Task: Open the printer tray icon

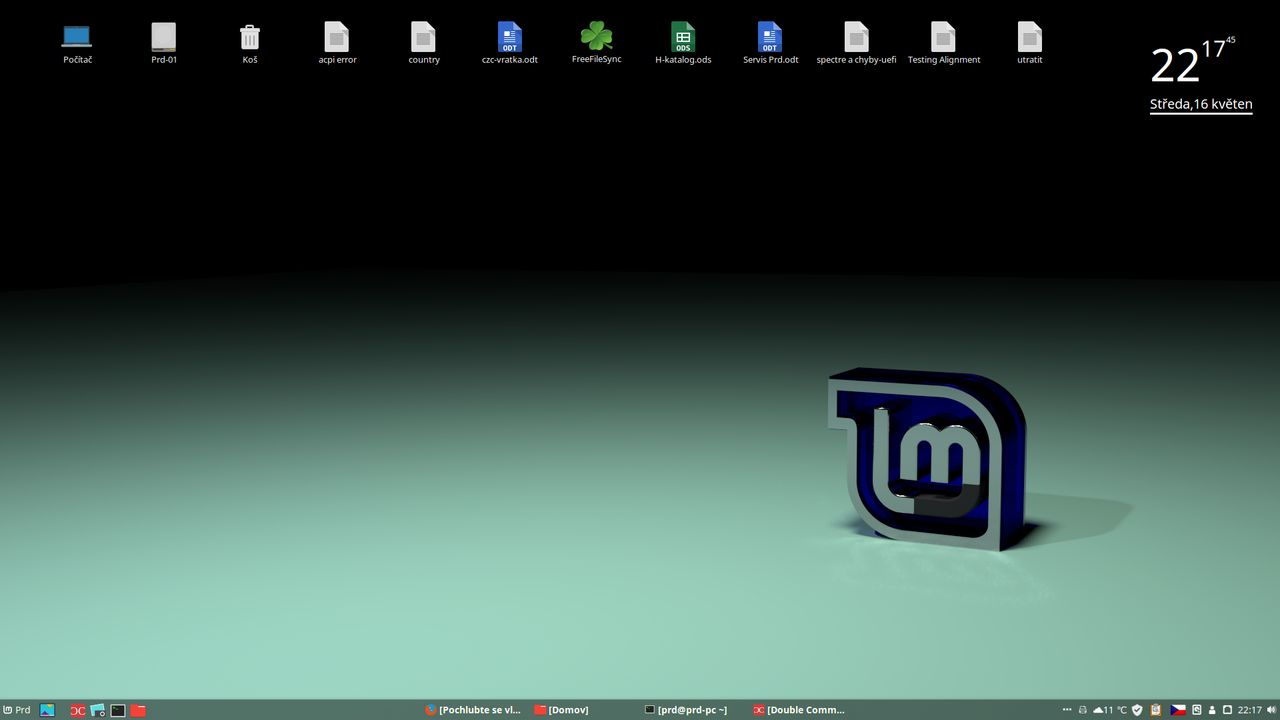Action: click(1083, 710)
